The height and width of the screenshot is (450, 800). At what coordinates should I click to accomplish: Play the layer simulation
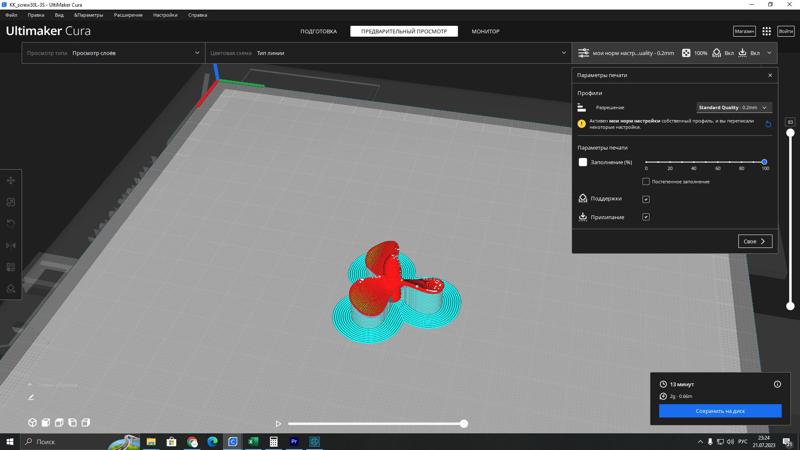278,423
